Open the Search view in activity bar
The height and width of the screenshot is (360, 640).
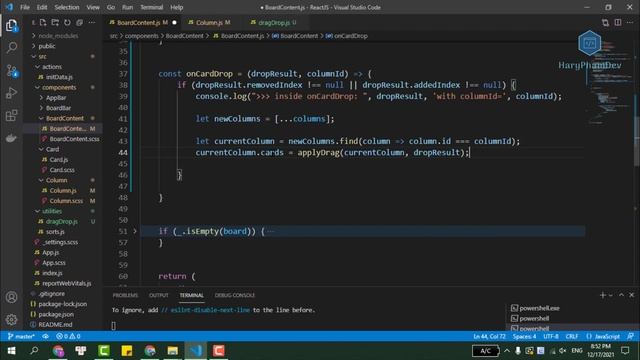tap(11, 48)
